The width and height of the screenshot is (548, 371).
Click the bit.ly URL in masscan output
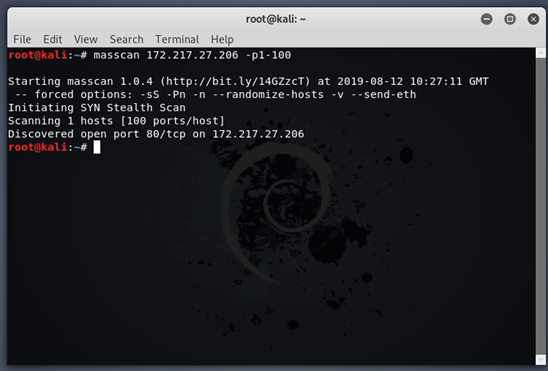point(235,81)
